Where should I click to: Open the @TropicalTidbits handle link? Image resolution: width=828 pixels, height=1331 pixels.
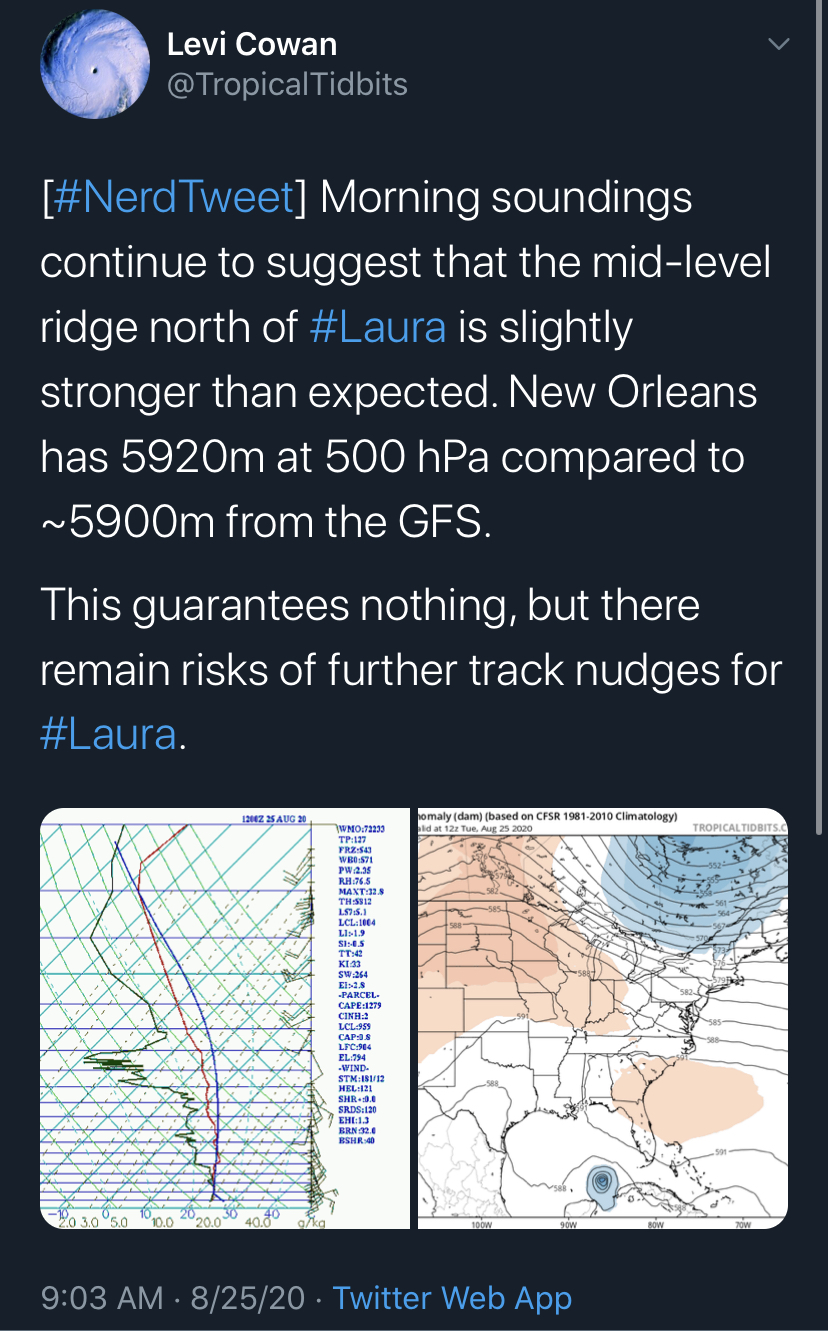[286, 84]
